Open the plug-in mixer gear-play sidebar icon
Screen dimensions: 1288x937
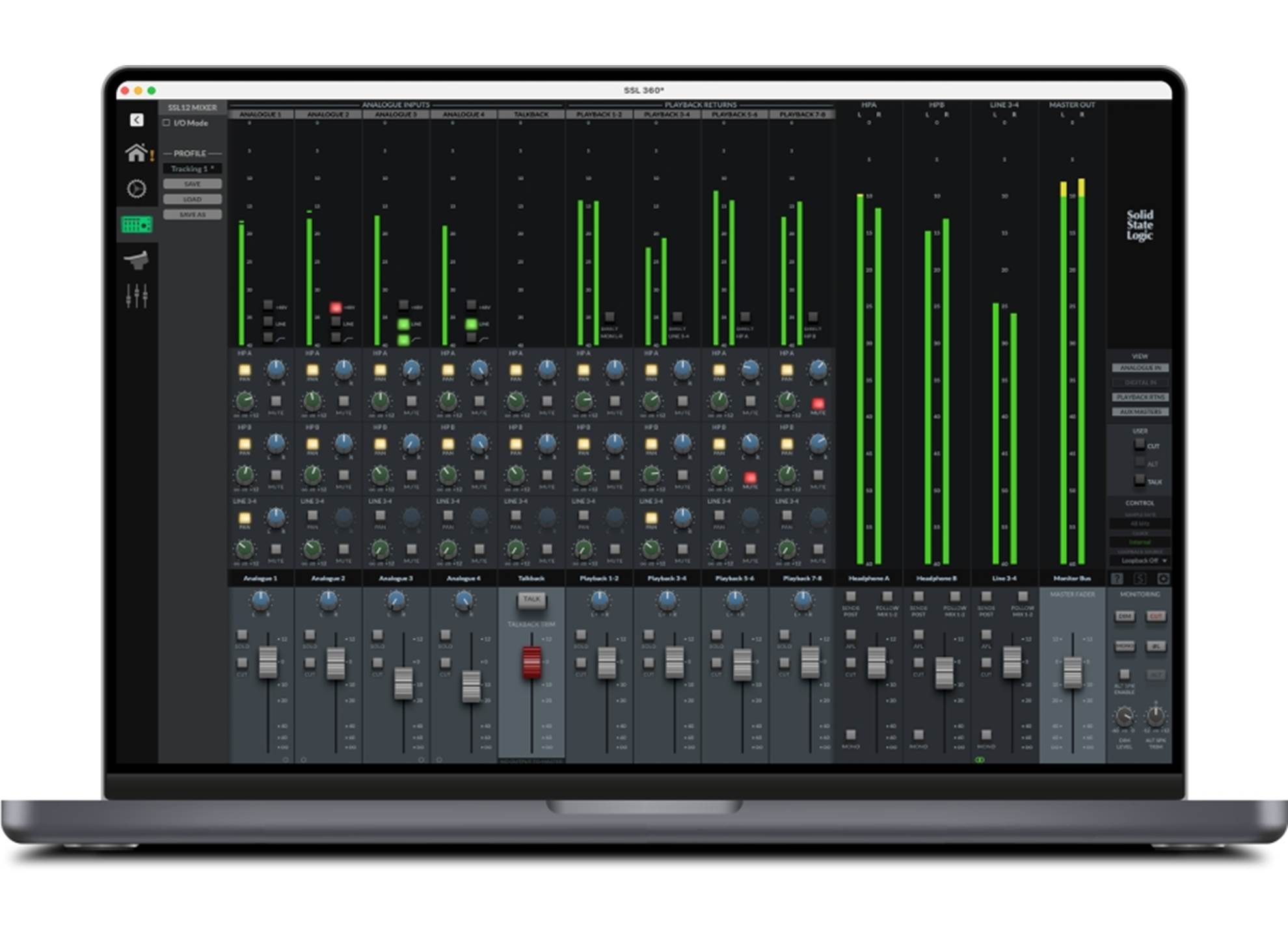136,189
